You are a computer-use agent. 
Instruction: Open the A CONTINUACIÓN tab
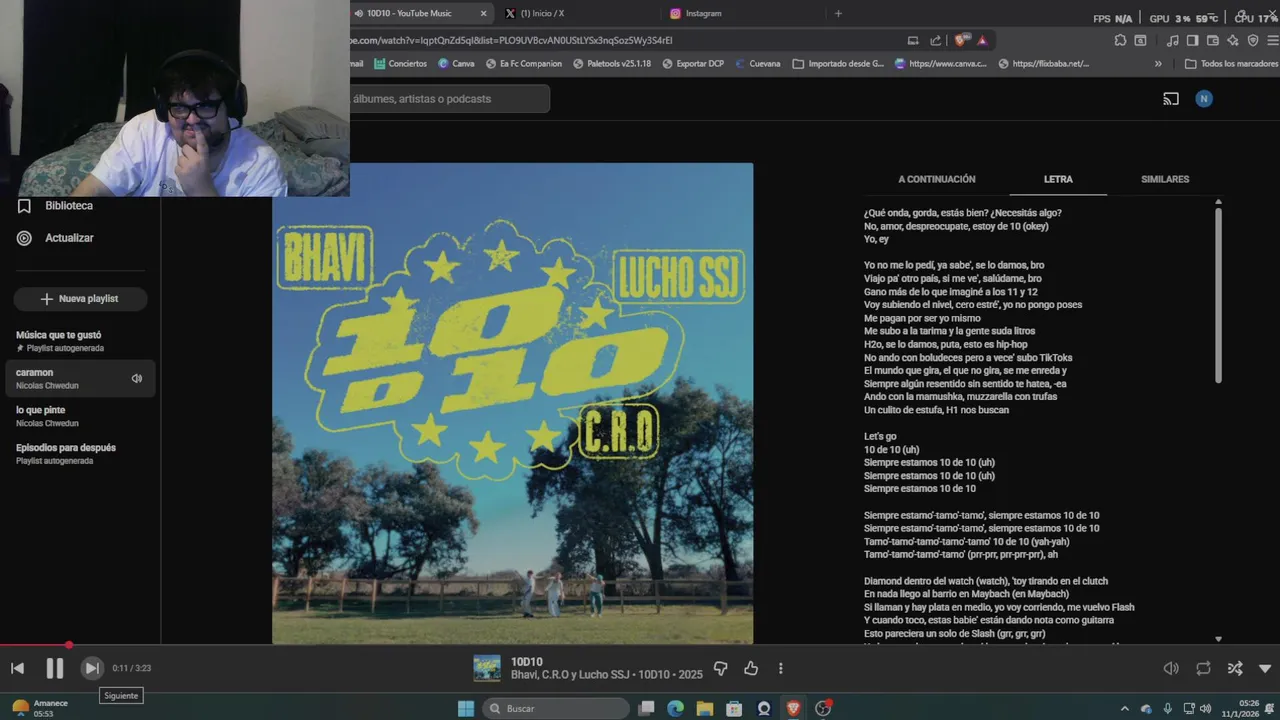(x=936, y=179)
